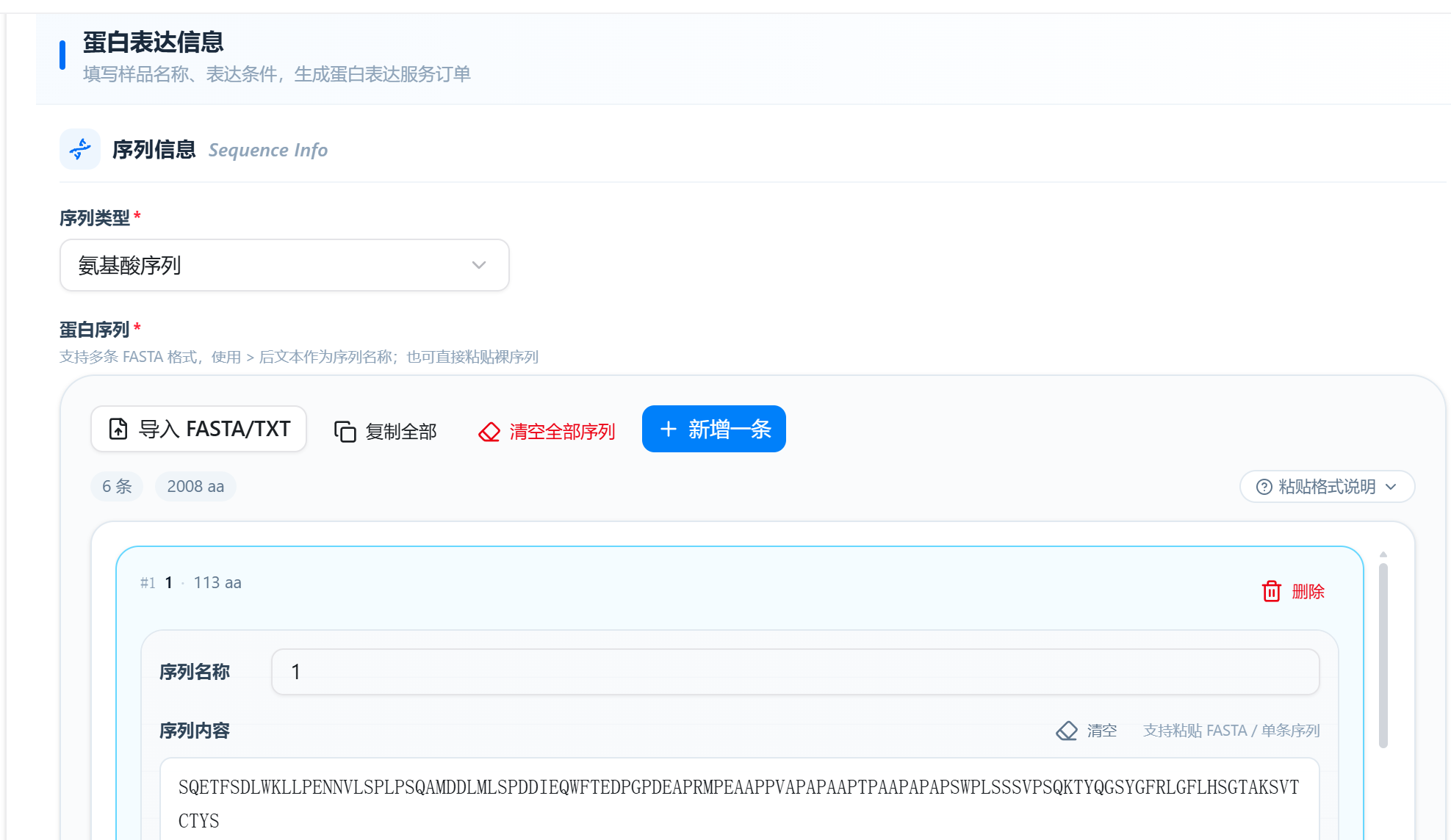The height and width of the screenshot is (840, 1451).
Task: Click the red trash bin icon
Action: tap(1271, 591)
